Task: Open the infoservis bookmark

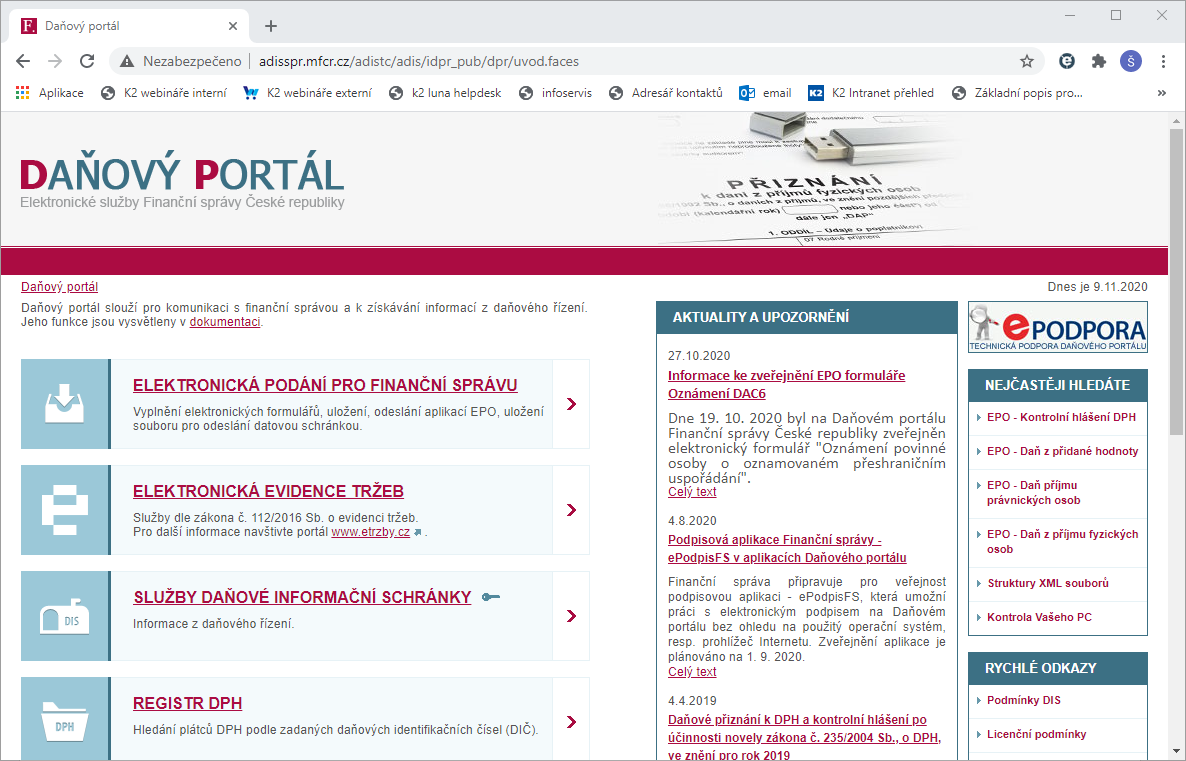Action: [555, 93]
